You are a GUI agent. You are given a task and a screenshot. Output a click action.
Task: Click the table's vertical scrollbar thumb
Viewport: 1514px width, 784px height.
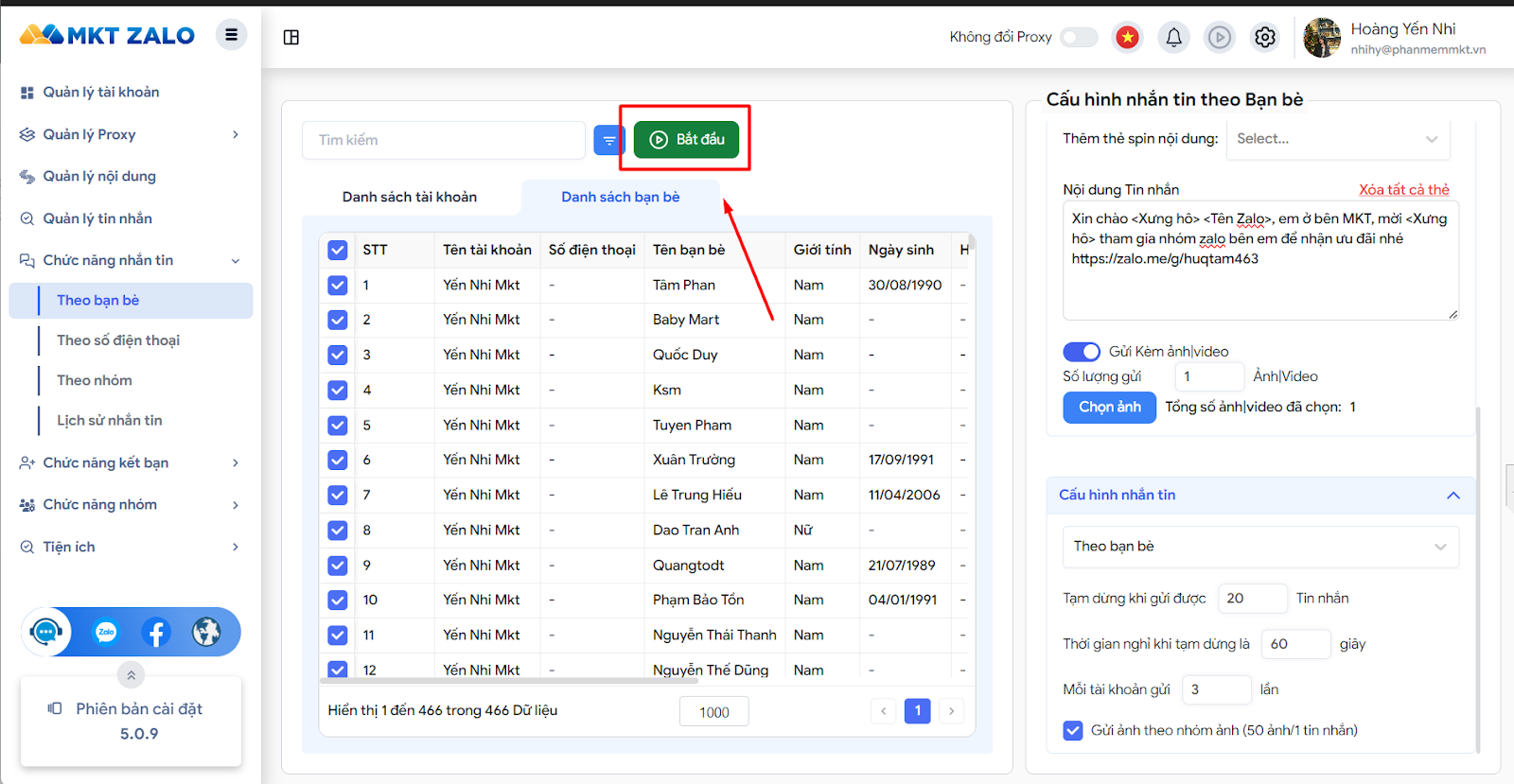(x=972, y=242)
